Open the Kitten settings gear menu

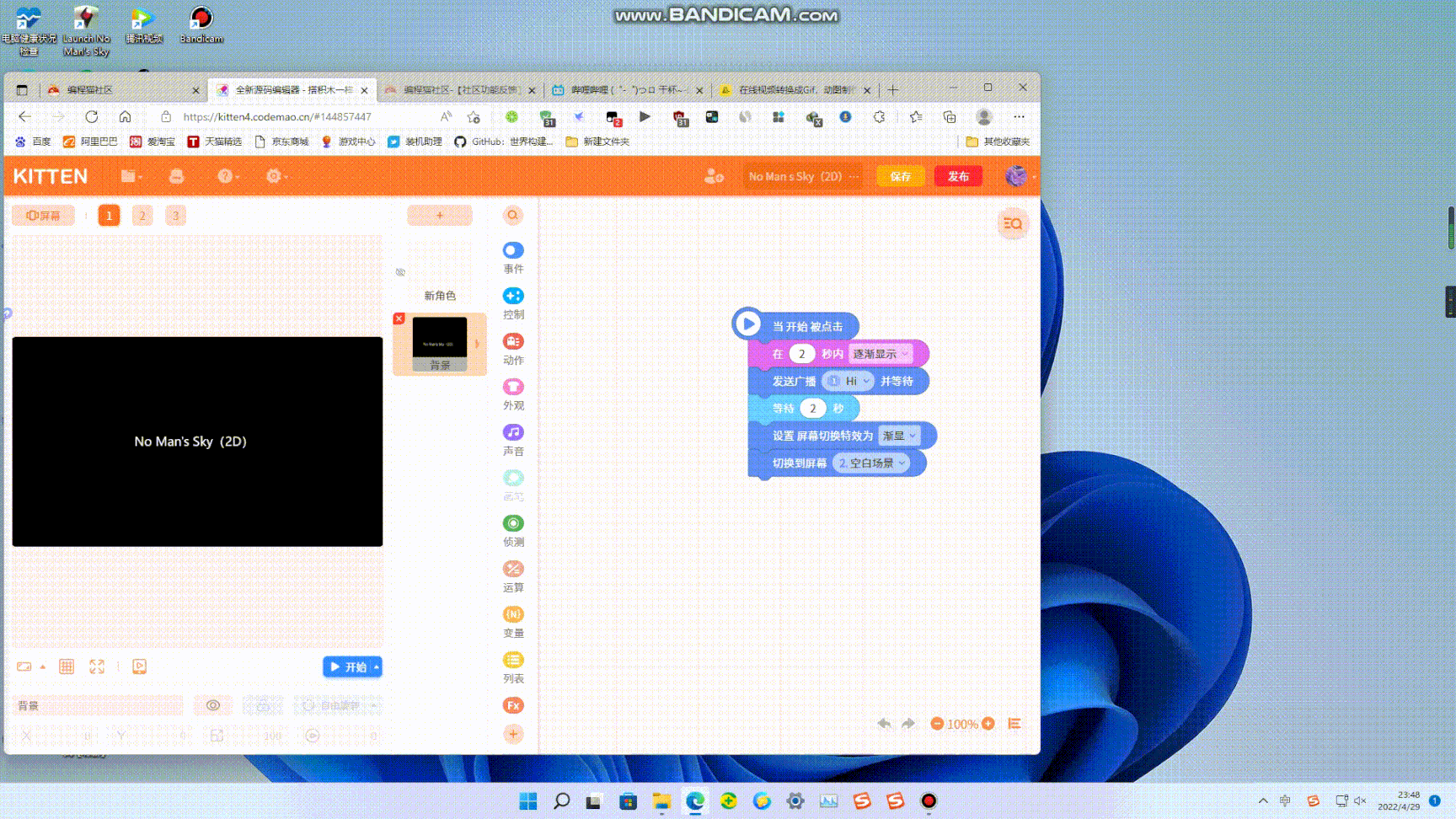[x=276, y=176]
